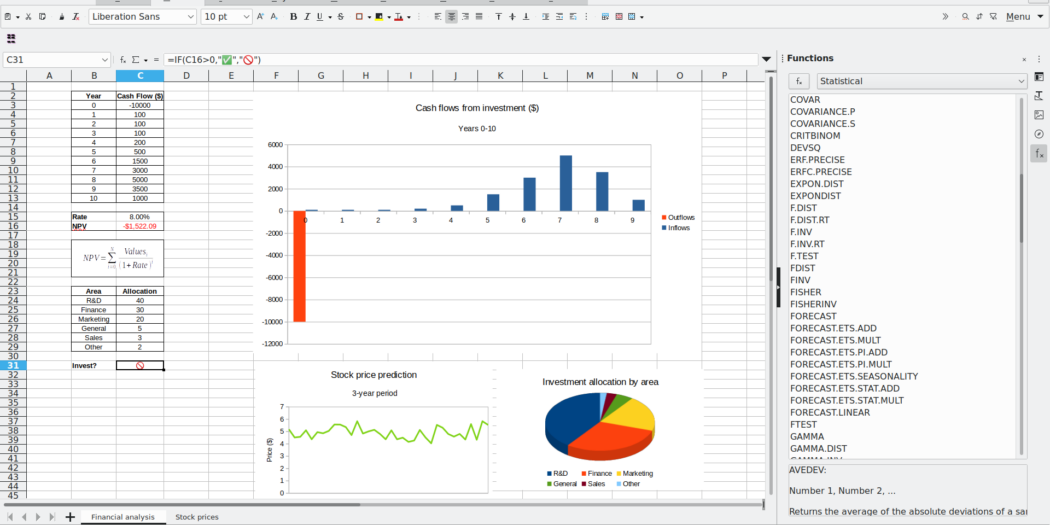1050x525 pixels.
Task: Open the Styles deck in the sidebar
Action: pyautogui.click(x=1039, y=96)
